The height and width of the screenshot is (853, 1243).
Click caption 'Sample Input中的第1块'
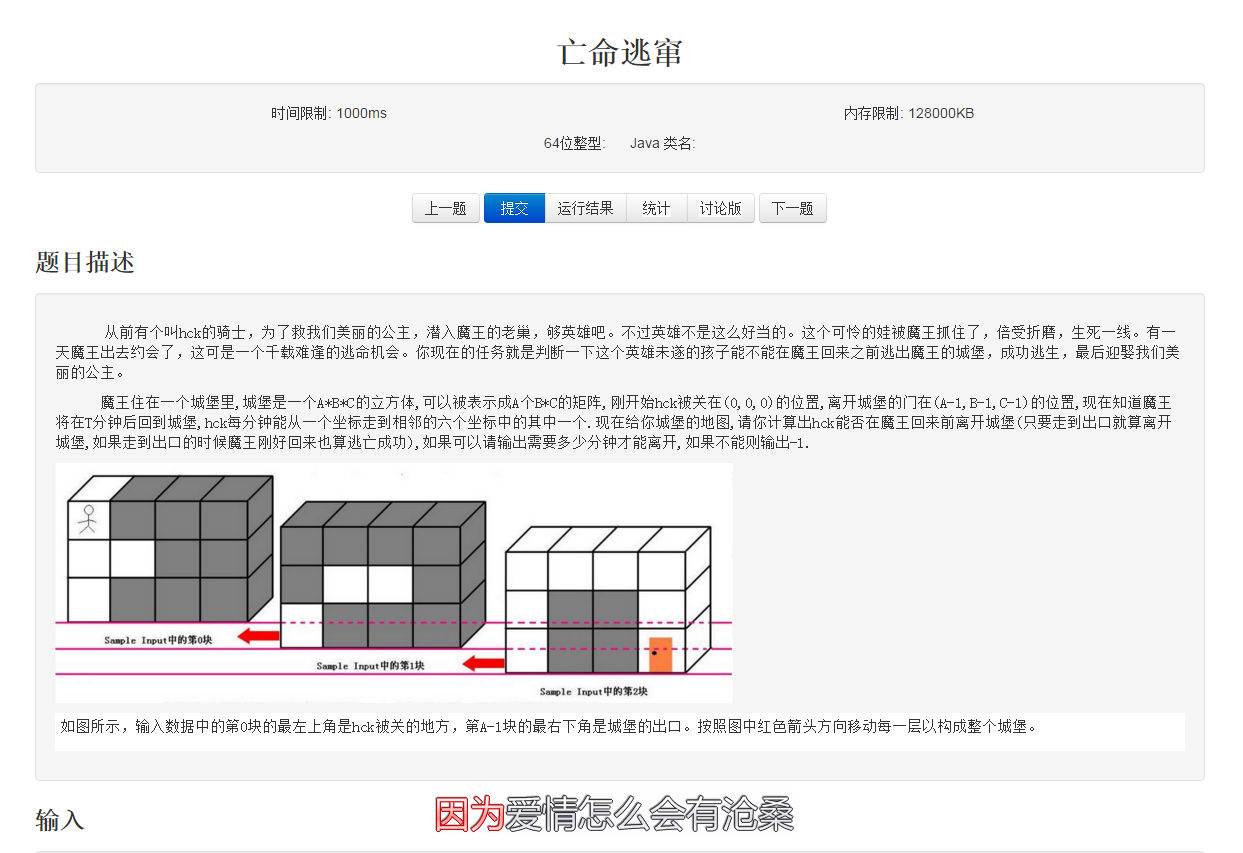tap(370, 665)
